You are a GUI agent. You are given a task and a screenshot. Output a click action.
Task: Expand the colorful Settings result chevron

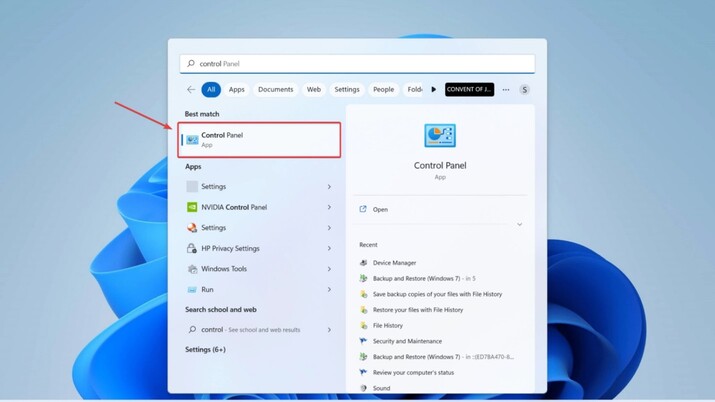click(329, 227)
